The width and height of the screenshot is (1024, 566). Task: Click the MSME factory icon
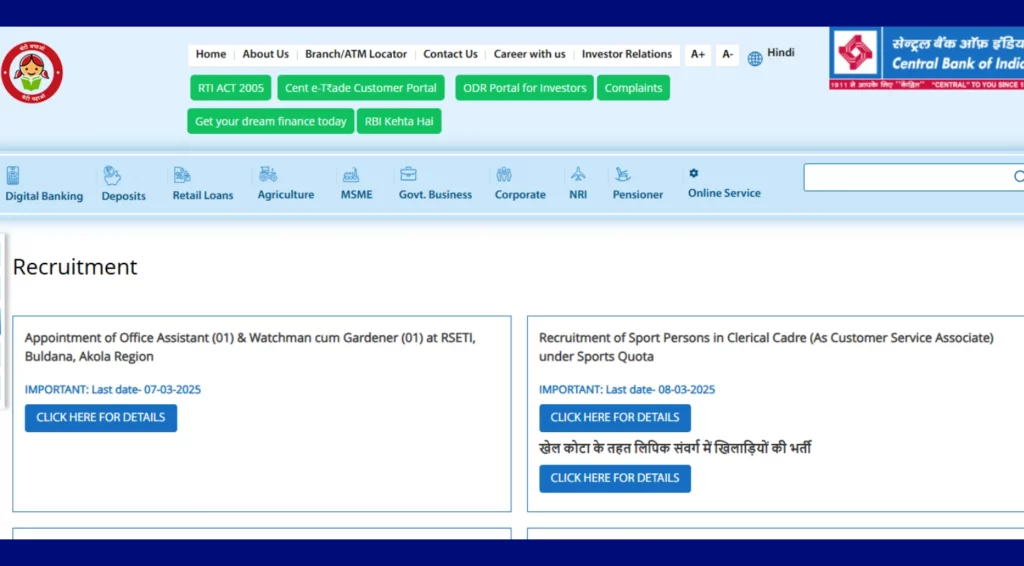click(351, 175)
